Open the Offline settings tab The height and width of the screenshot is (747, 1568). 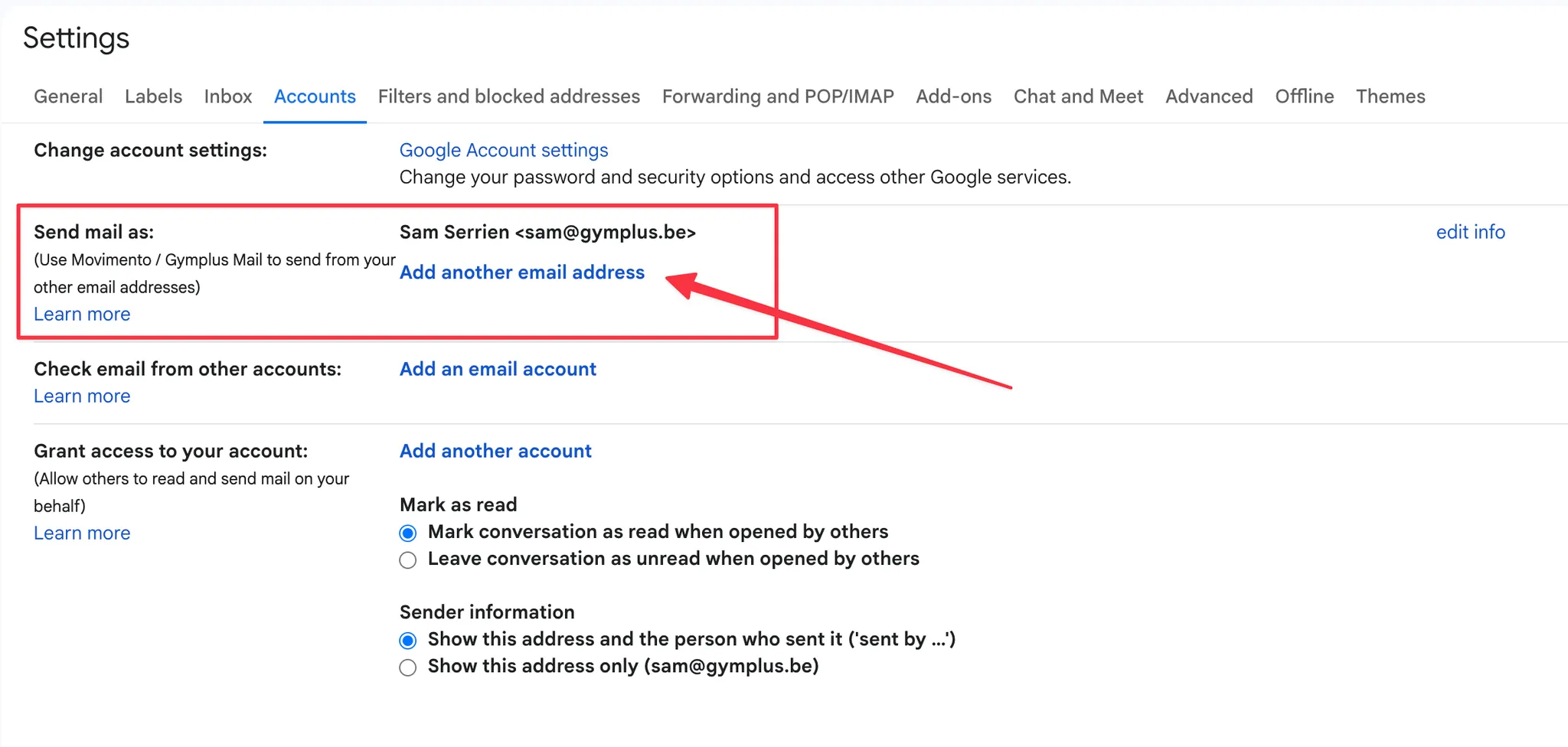[x=1304, y=96]
